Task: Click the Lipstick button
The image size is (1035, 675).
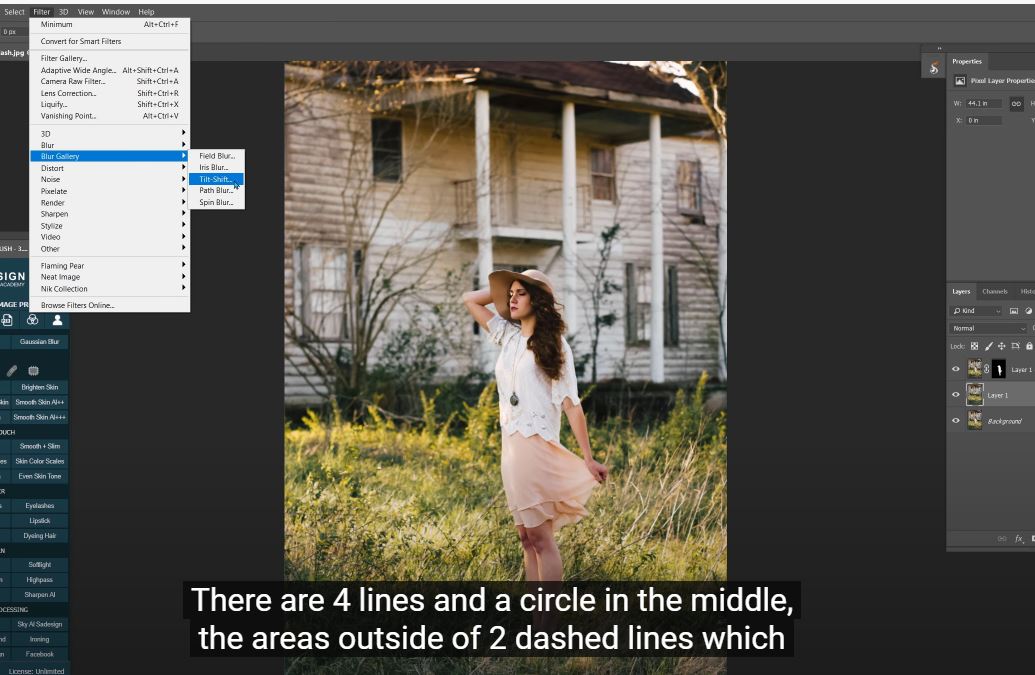Action: 39,521
